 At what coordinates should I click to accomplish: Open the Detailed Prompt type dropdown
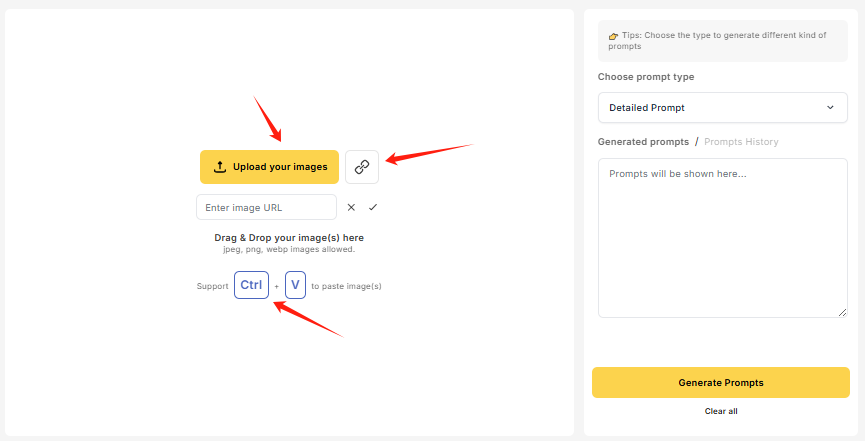coord(721,107)
